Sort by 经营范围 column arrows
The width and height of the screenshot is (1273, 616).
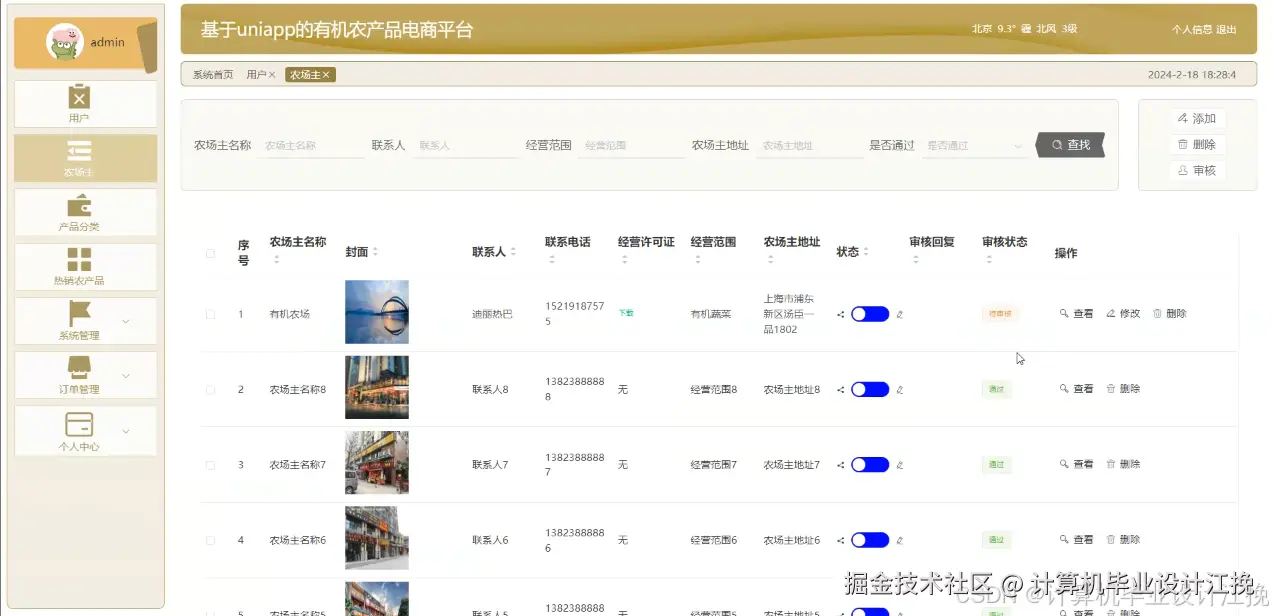[697, 260]
